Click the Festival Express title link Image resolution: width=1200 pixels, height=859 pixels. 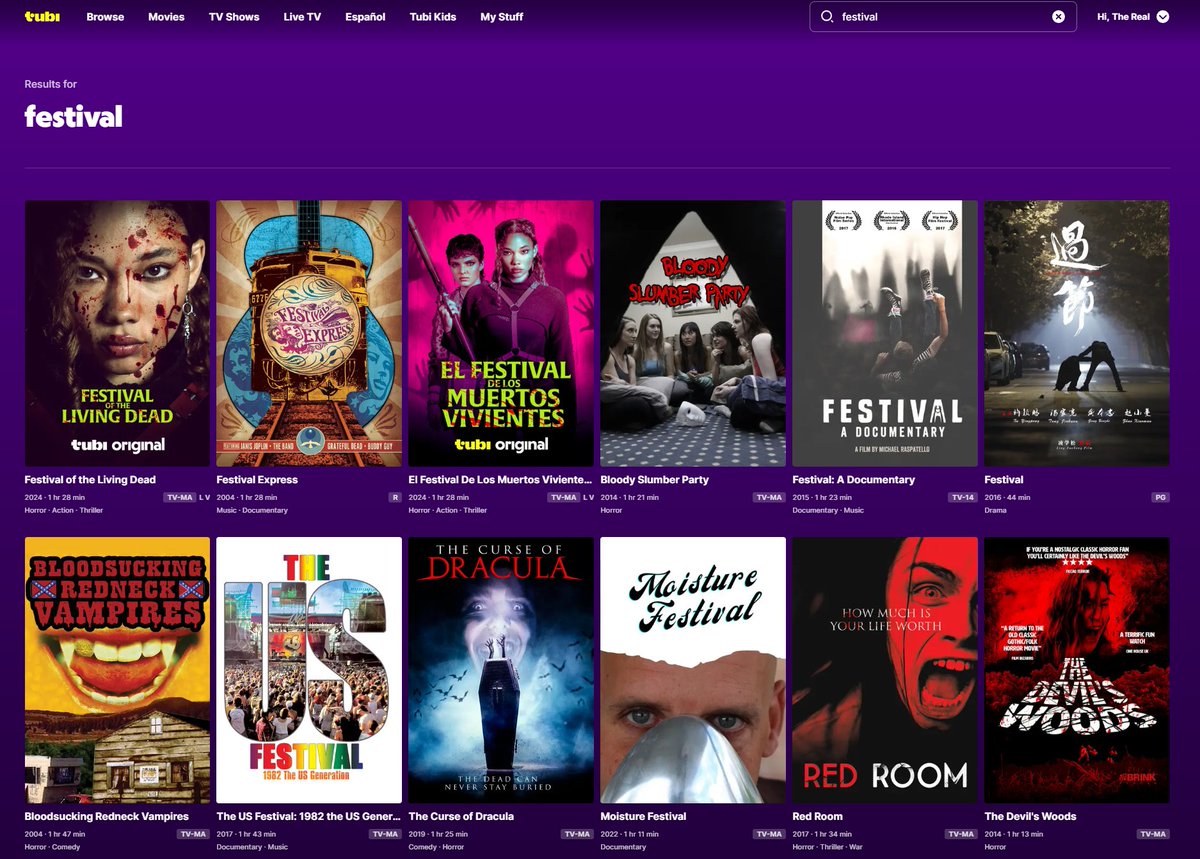tap(257, 480)
